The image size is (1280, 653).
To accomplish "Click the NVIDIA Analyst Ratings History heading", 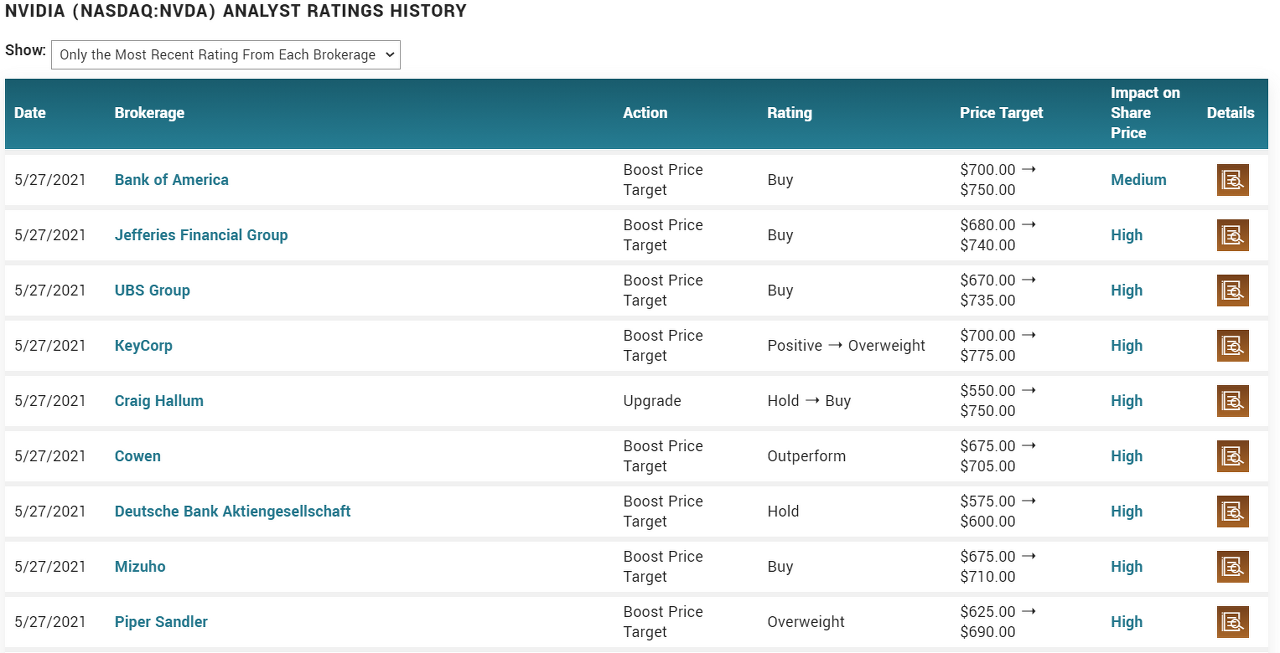I will [236, 12].
